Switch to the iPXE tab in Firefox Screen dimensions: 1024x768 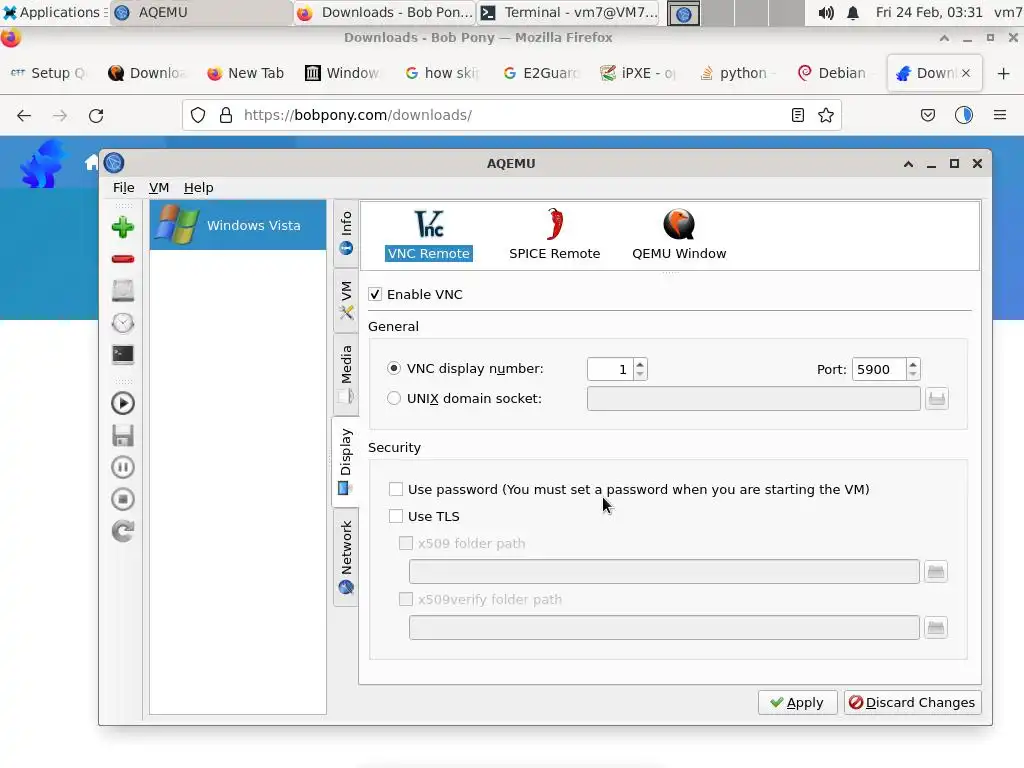pyautogui.click(x=639, y=73)
